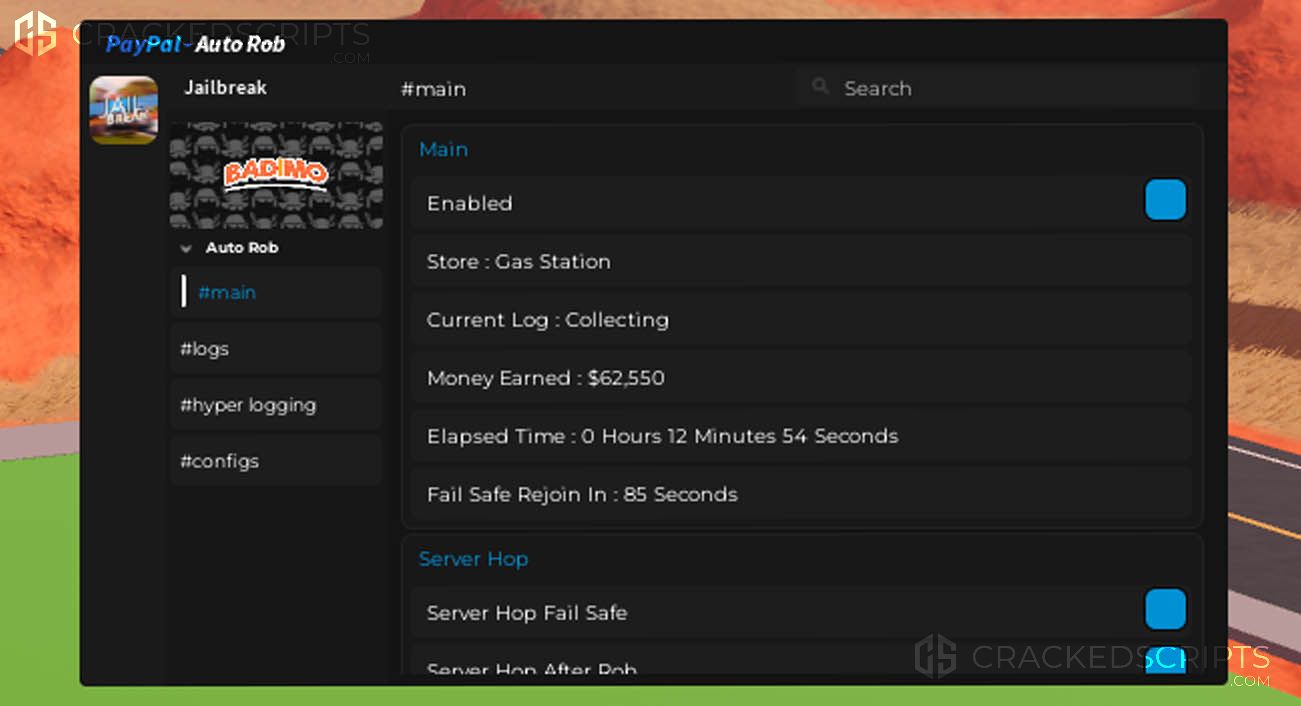Toggle the Server Hop After Rob switch
The image size is (1301, 706).
(x=1165, y=660)
